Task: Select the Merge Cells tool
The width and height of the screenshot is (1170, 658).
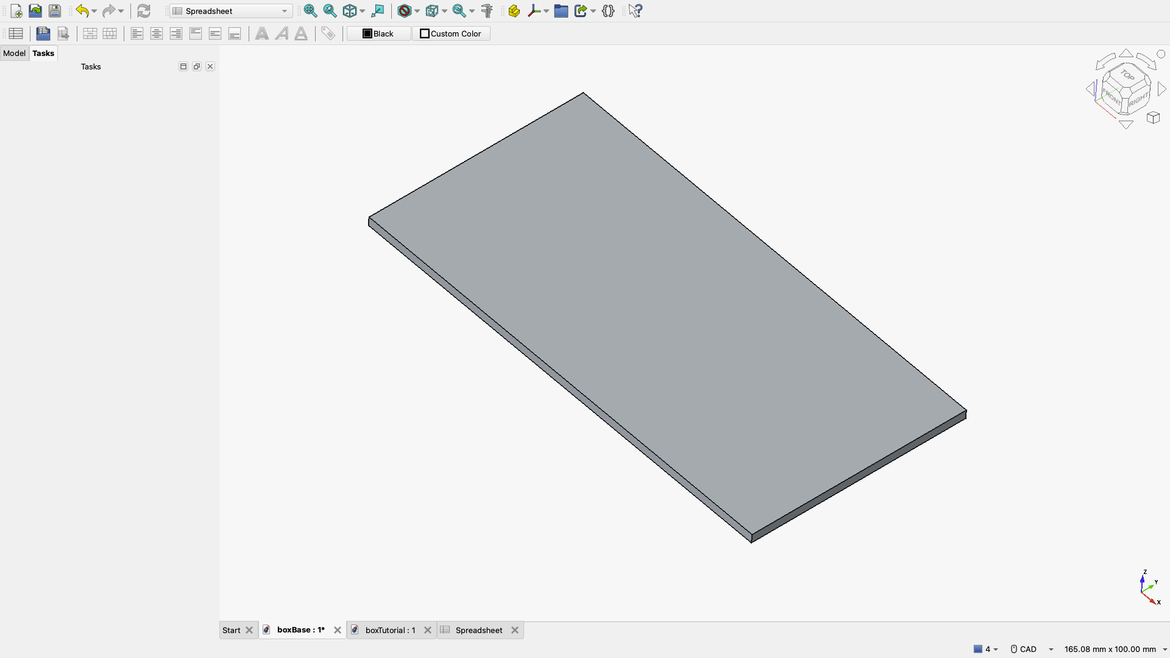Action: [89, 33]
